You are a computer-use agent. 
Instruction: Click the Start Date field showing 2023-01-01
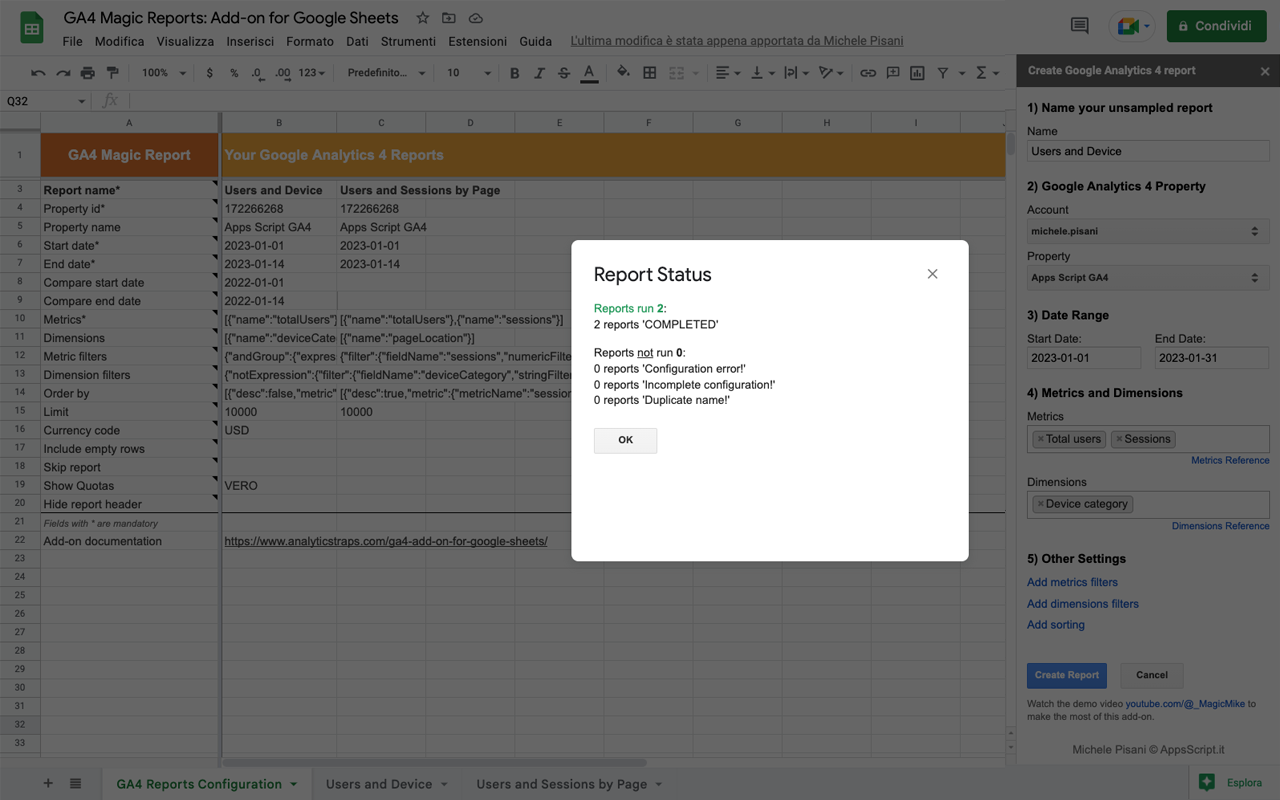tap(1083, 357)
